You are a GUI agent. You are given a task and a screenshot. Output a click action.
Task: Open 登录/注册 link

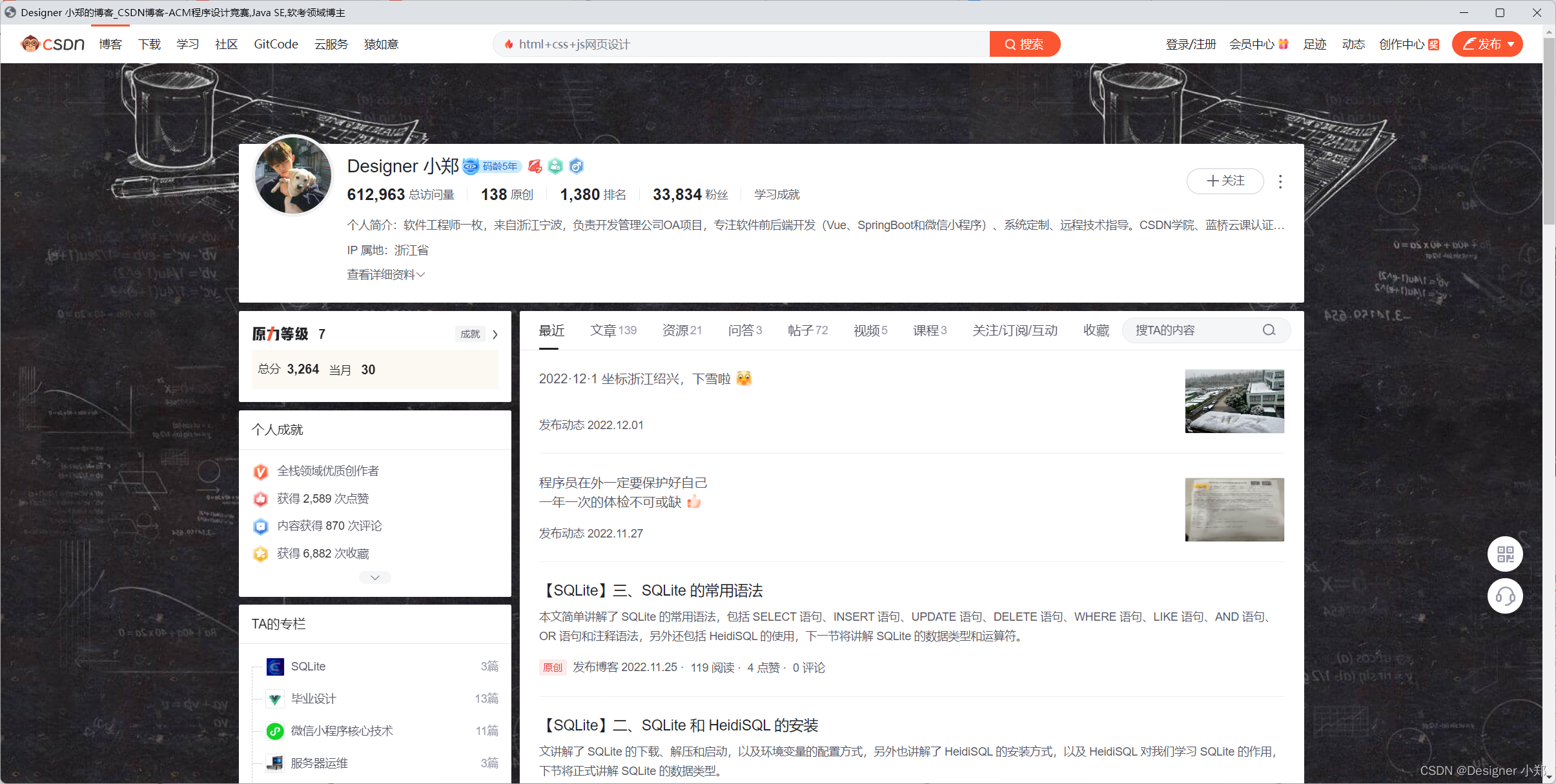[1191, 45]
